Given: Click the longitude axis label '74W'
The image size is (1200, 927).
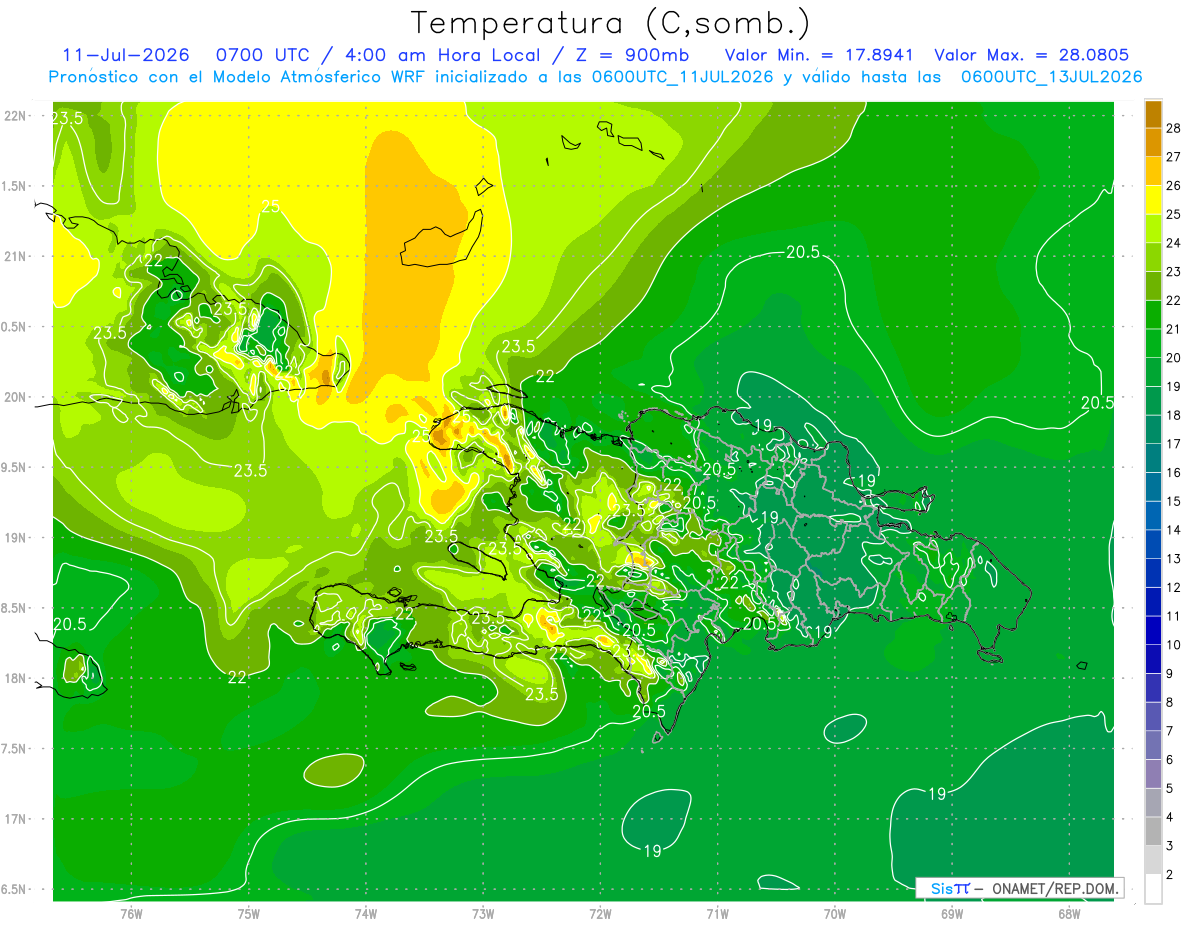Looking at the screenshot, I should [366, 913].
